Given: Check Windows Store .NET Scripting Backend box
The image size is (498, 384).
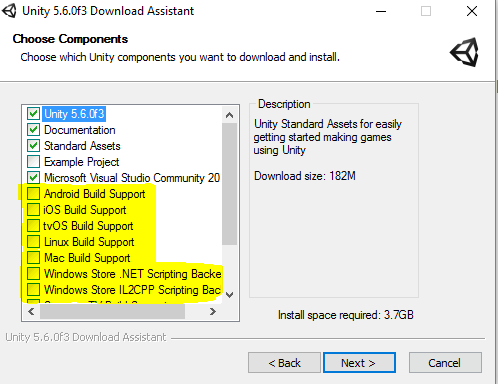Looking at the screenshot, I should 33,274.
